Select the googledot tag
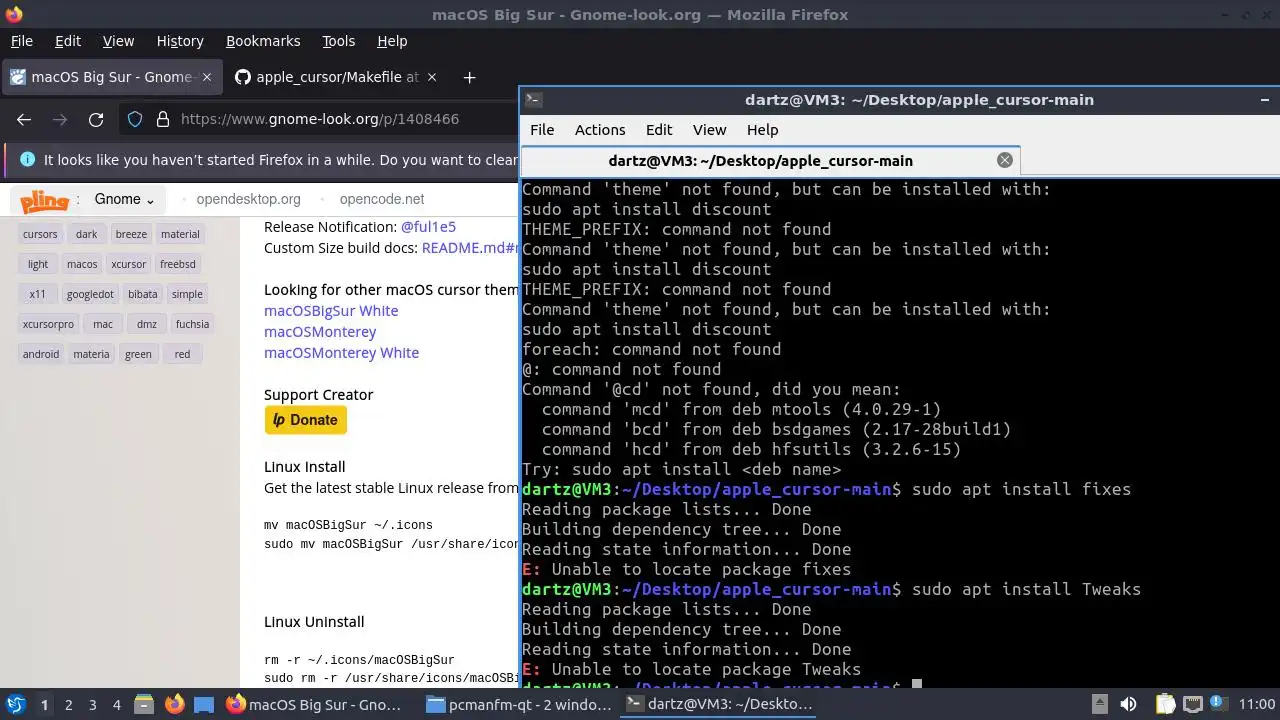The width and height of the screenshot is (1280, 720). click(x=90, y=294)
